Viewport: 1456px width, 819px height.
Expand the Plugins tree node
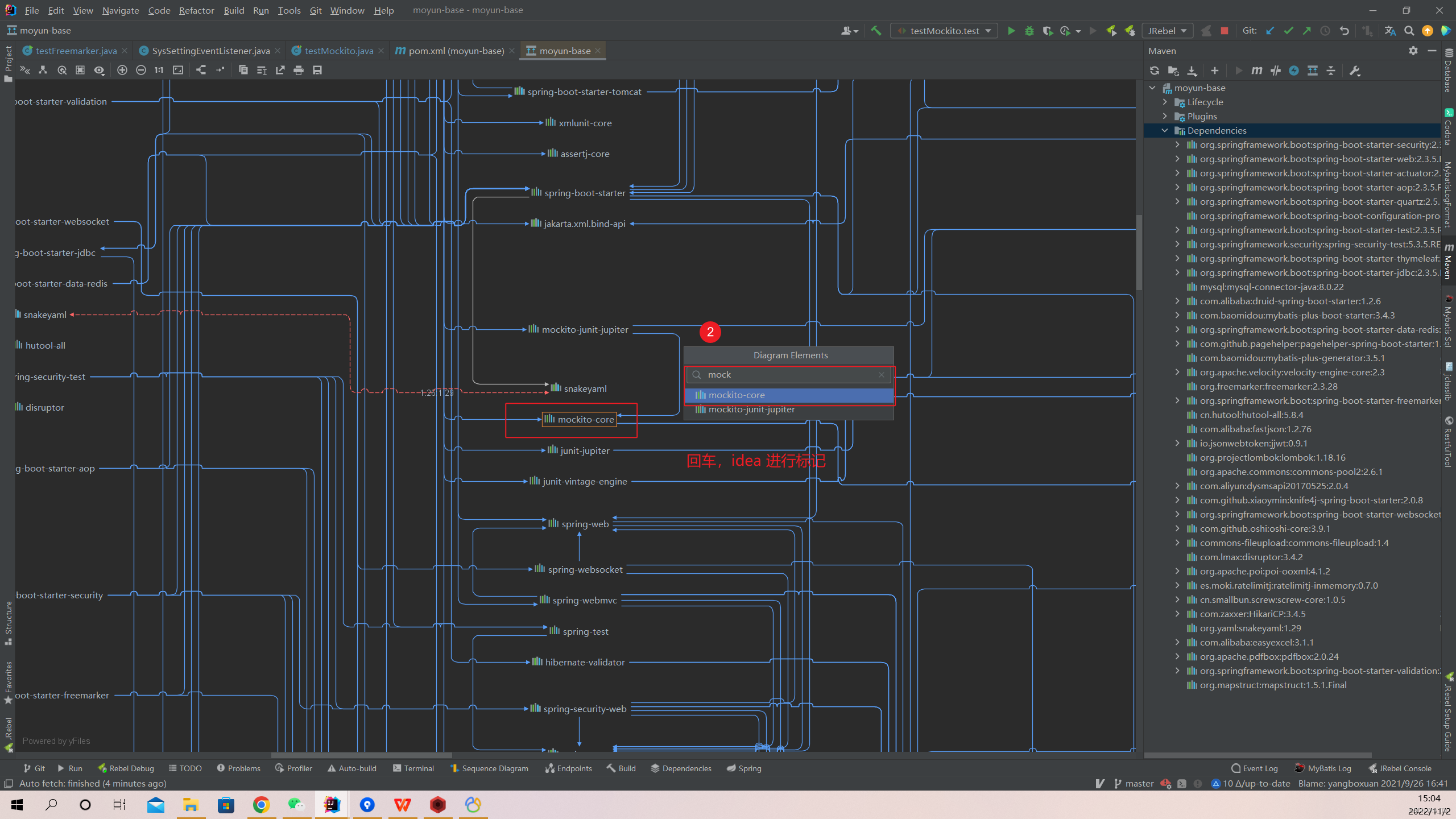point(1165,117)
